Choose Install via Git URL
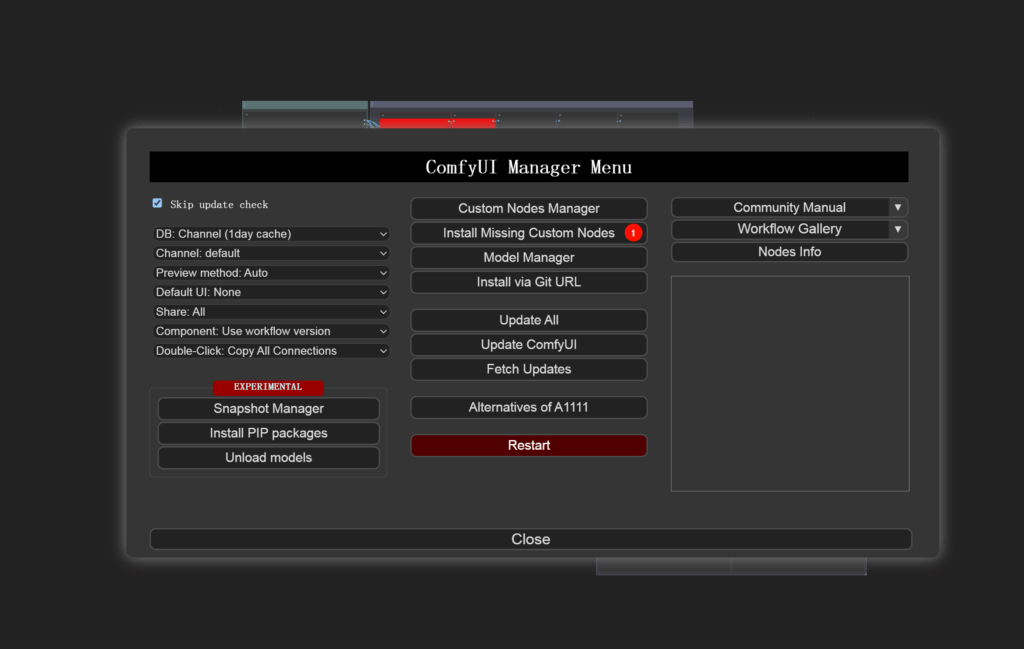Screen dimensions: 1024x649 (529, 282)
